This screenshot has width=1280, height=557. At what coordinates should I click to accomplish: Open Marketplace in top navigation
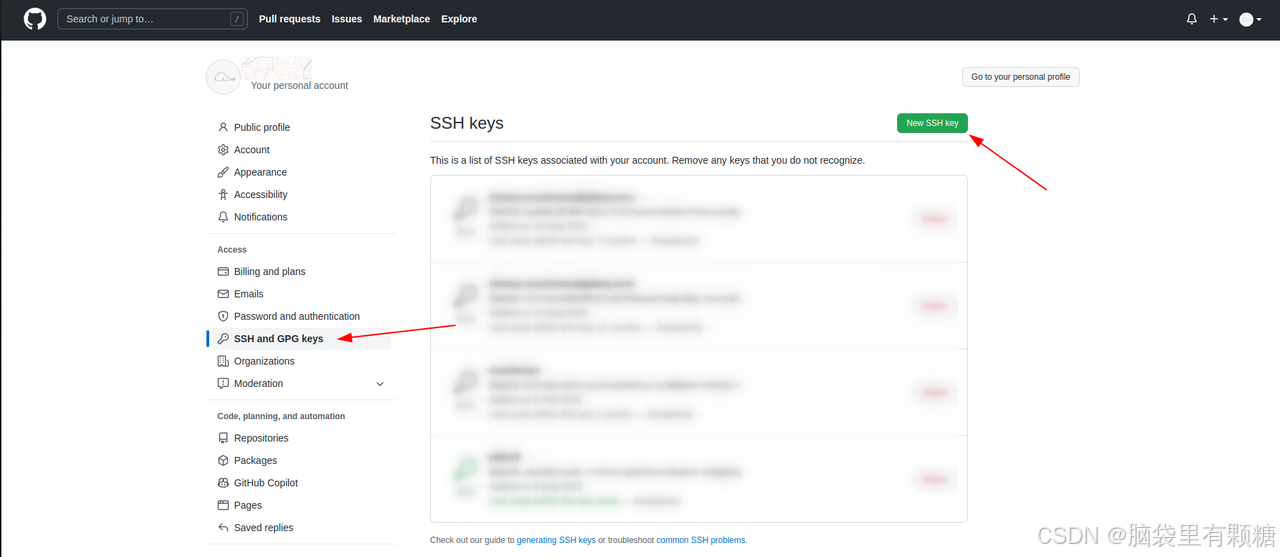point(402,19)
